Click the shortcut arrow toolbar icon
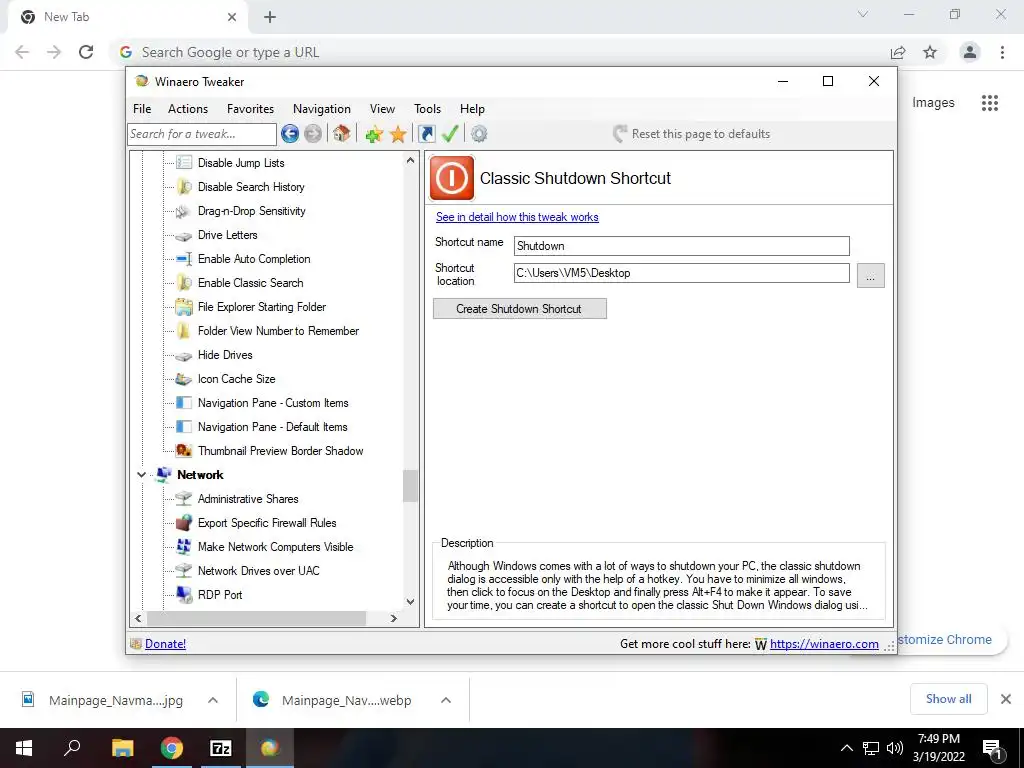The image size is (1024, 768). [x=426, y=134]
